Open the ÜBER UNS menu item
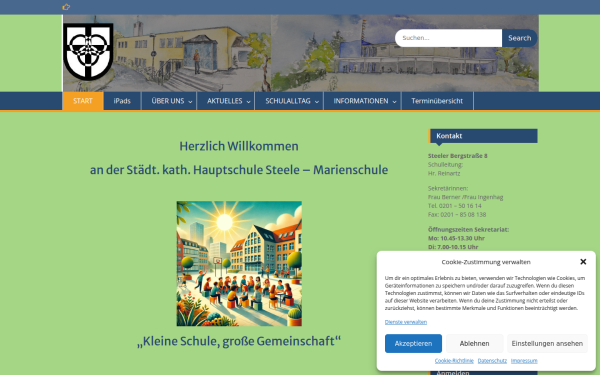600x375 pixels. tap(168, 101)
